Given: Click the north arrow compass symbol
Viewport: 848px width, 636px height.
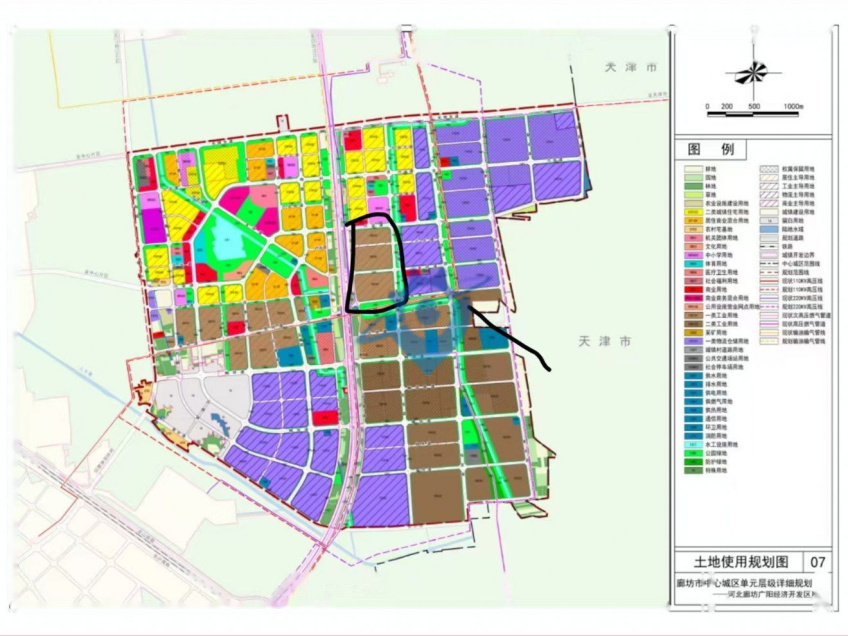Looking at the screenshot, I should [753, 71].
